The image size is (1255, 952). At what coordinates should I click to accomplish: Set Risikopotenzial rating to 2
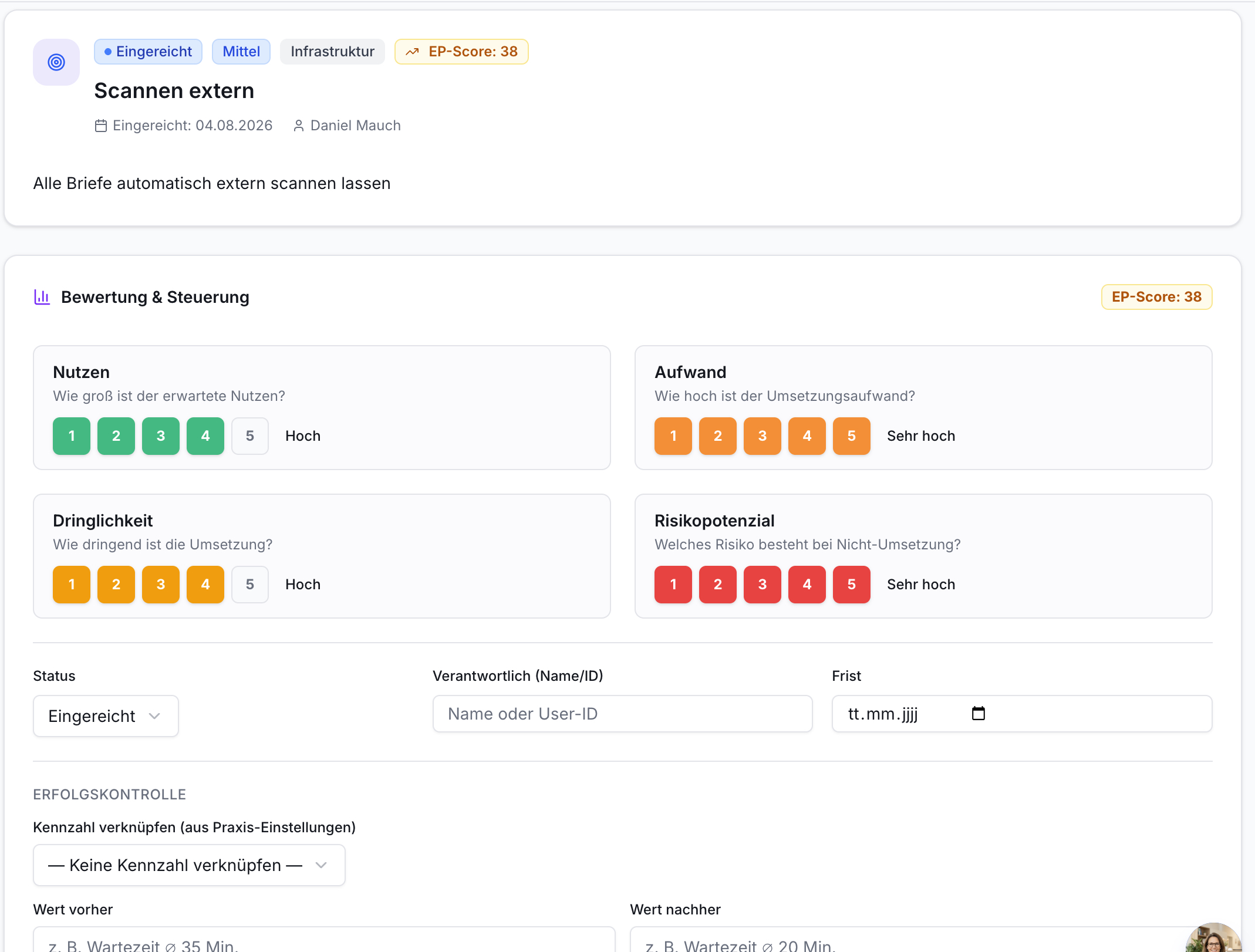[718, 585]
